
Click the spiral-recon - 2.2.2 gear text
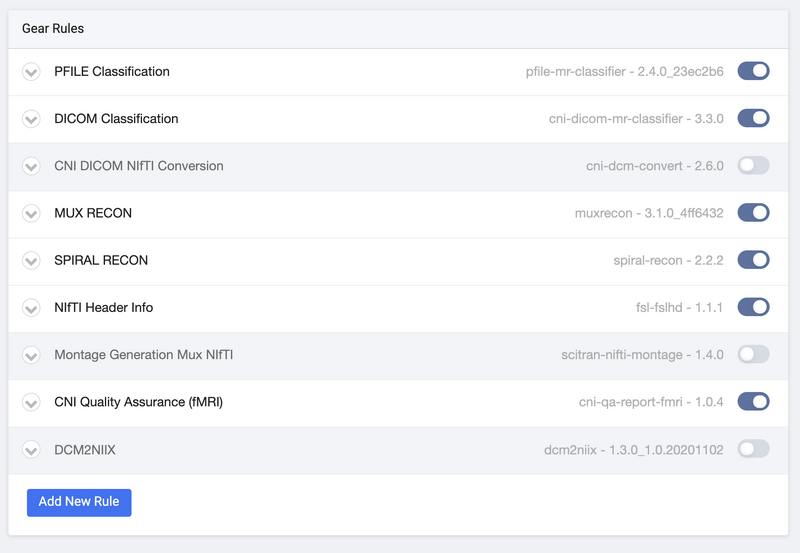pos(668,260)
